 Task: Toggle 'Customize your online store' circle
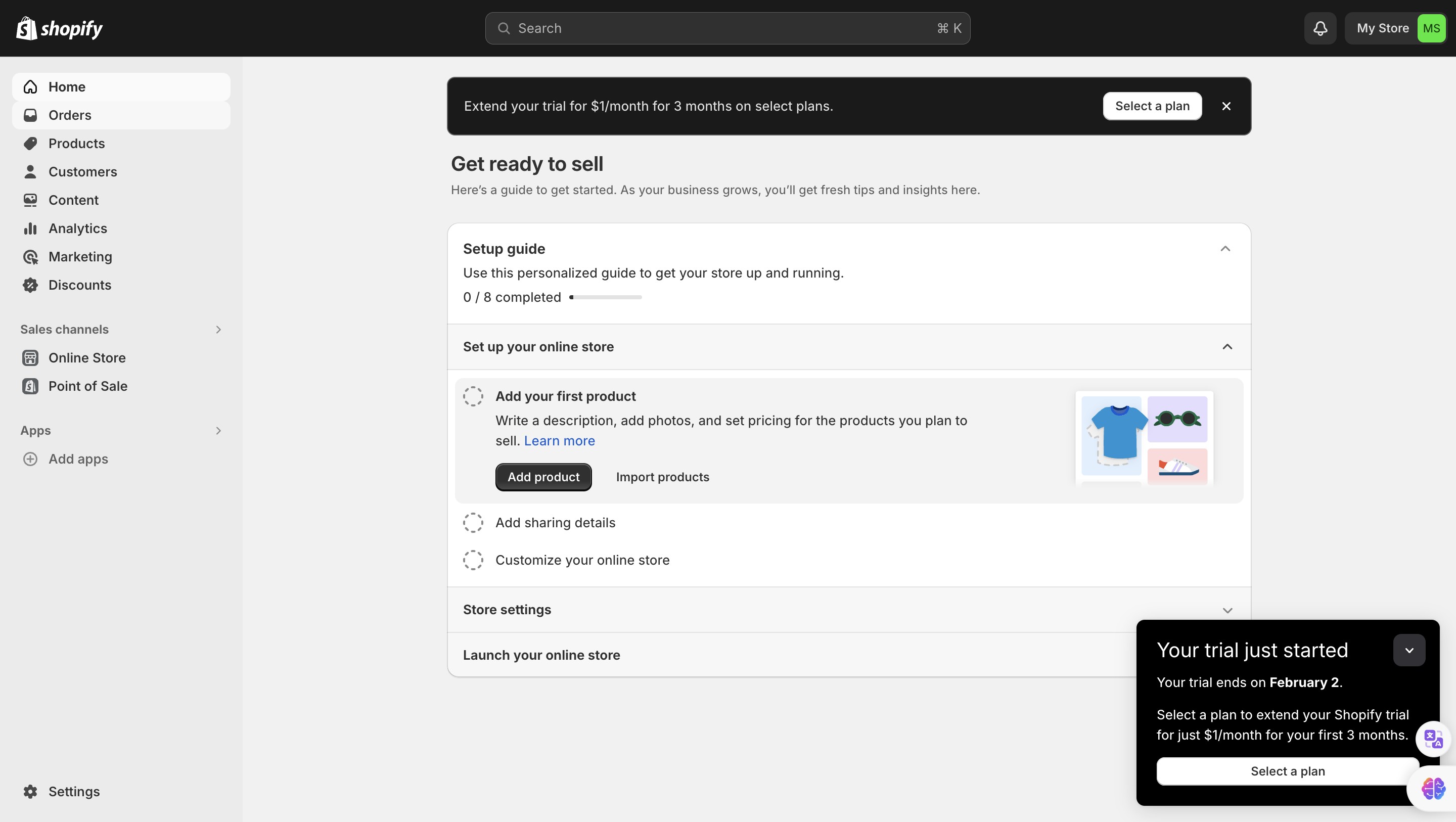473,560
